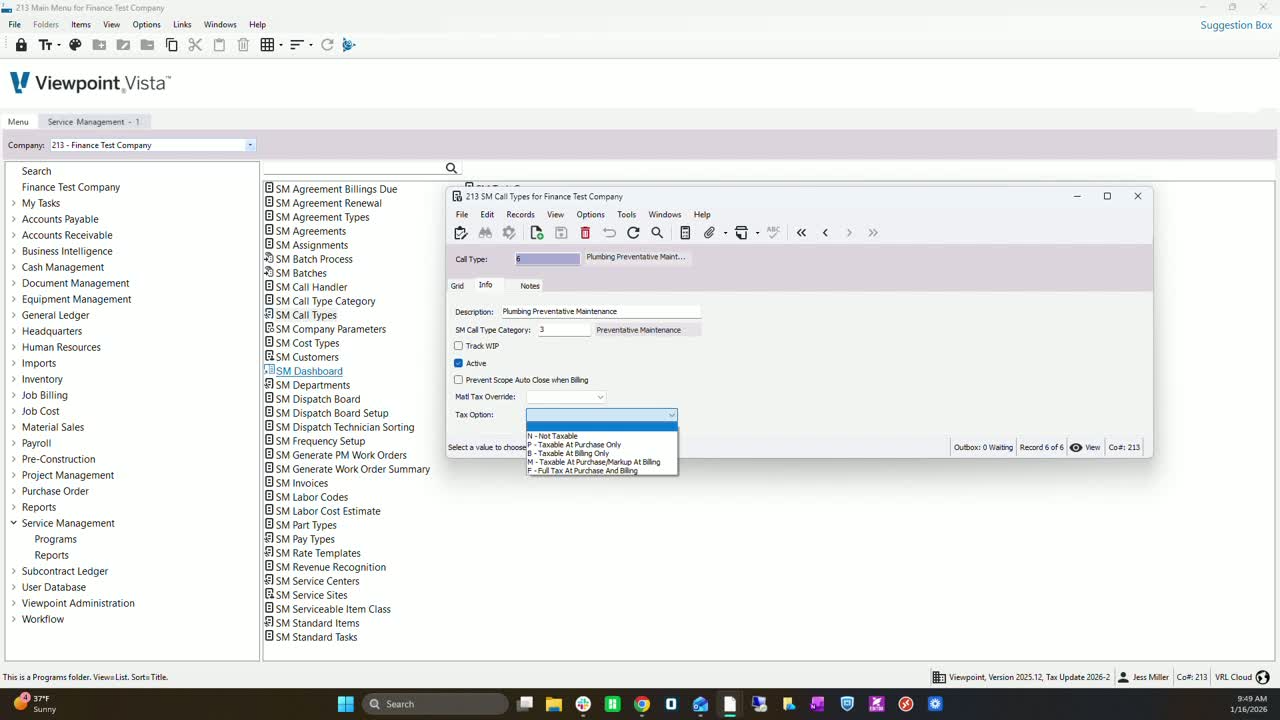The image size is (1280, 720).
Task: Open the calculator icon in SM Call Types toolbar
Action: click(x=685, y=233)
